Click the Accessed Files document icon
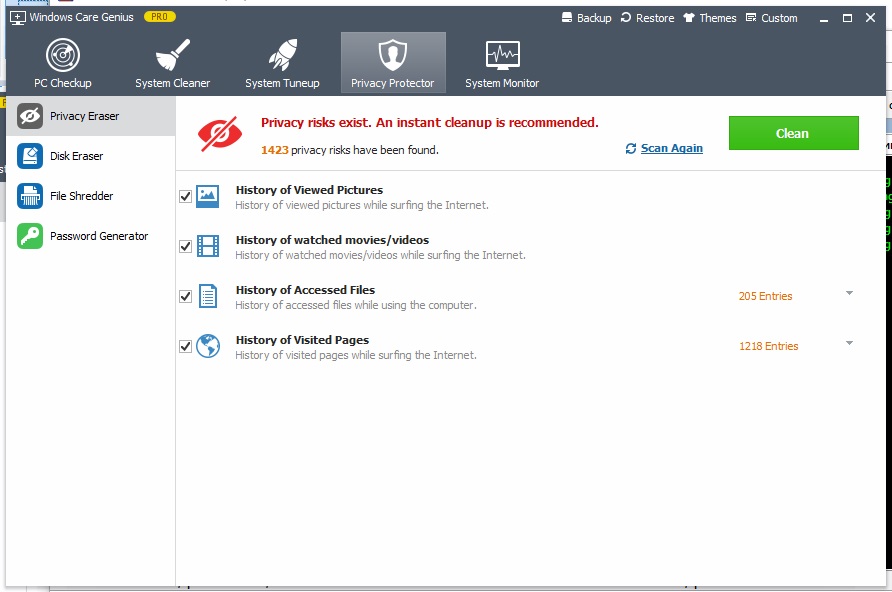 pos(208,296)
